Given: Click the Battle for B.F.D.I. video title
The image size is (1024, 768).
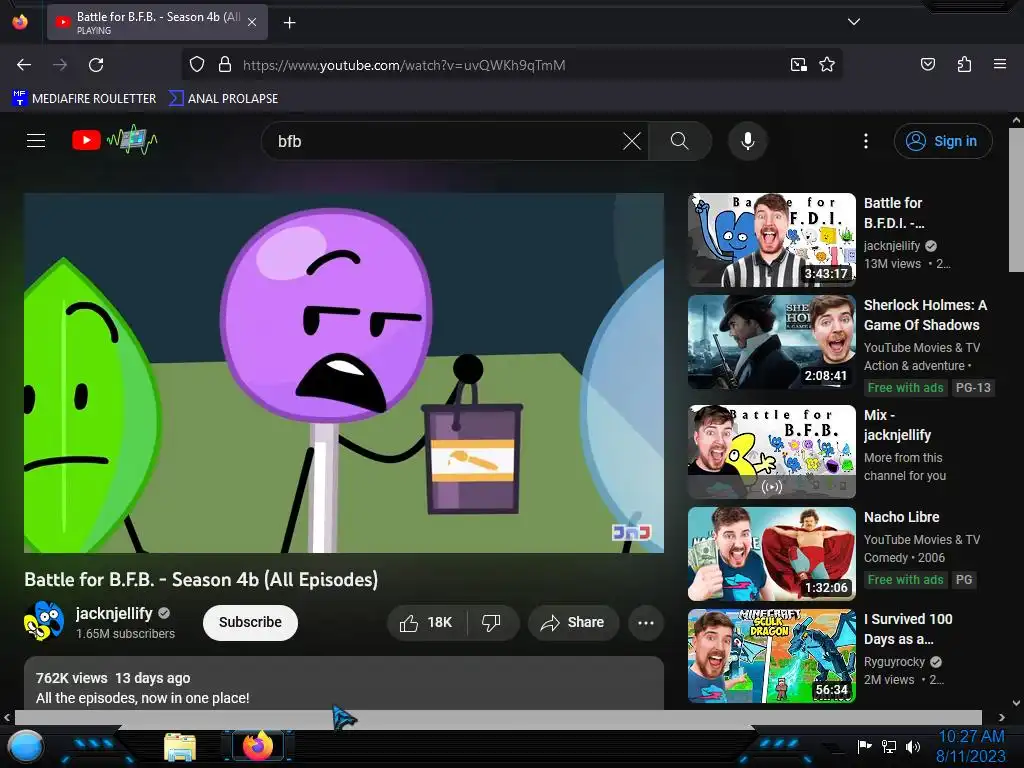Looking at the screenshot, I should (x=894, y=213).
